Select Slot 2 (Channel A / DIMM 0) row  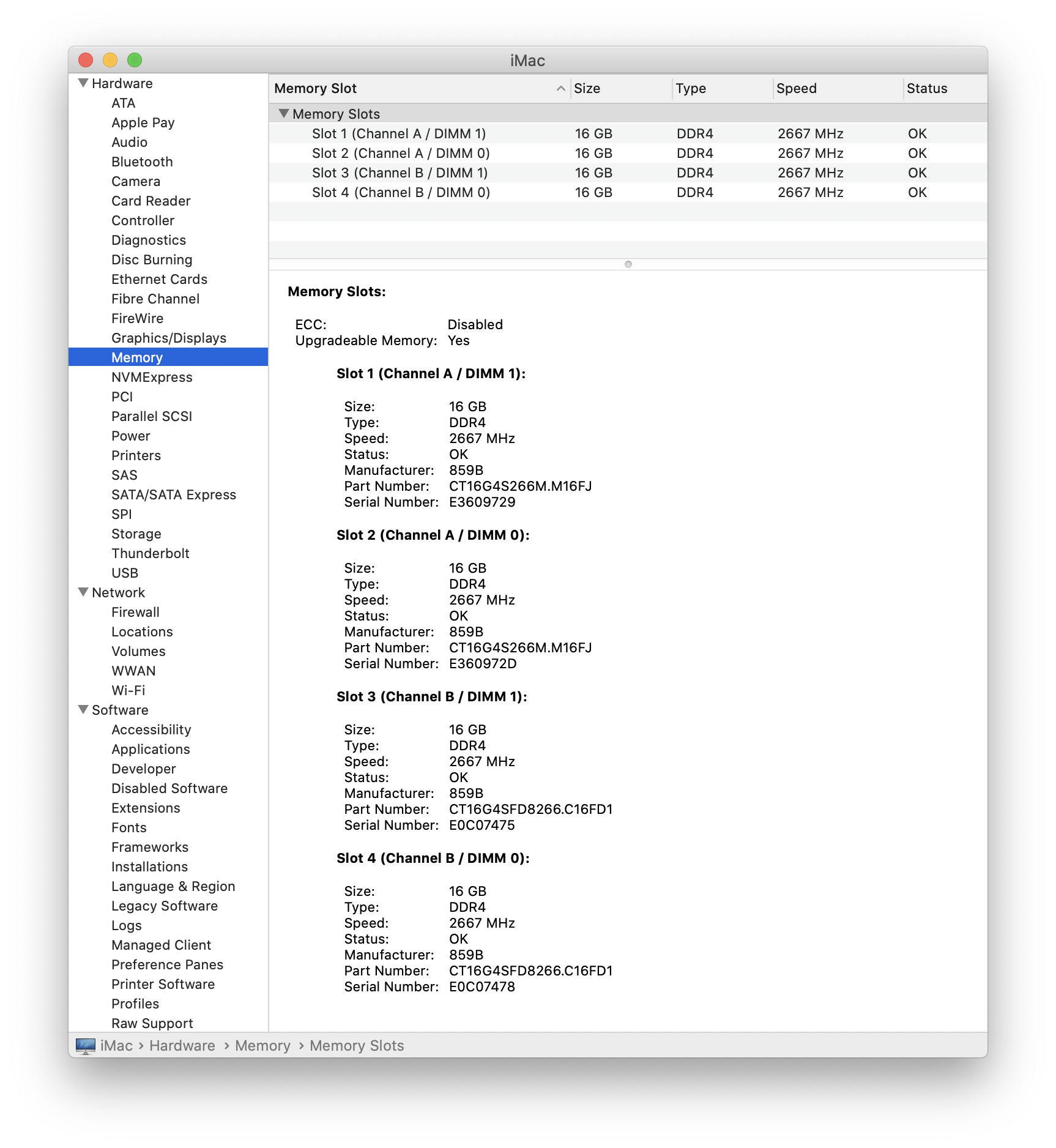628,153
